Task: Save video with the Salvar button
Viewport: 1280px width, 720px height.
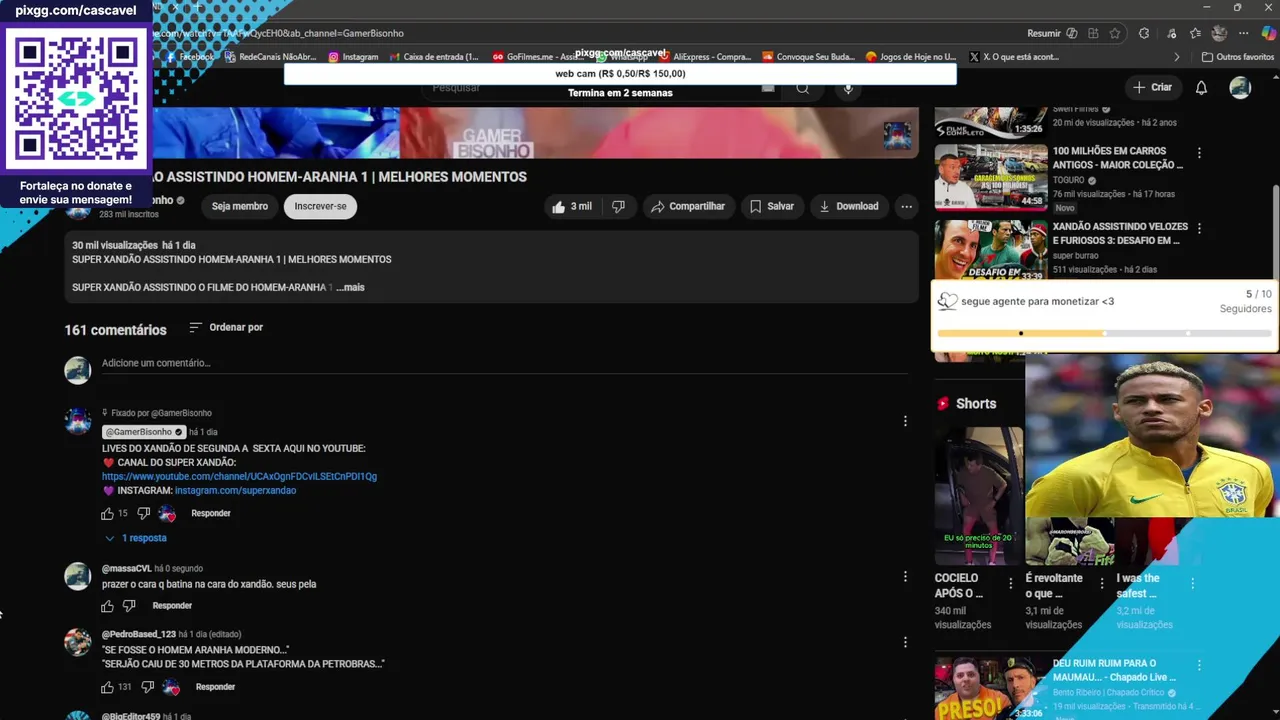Action: pos(772,207)
